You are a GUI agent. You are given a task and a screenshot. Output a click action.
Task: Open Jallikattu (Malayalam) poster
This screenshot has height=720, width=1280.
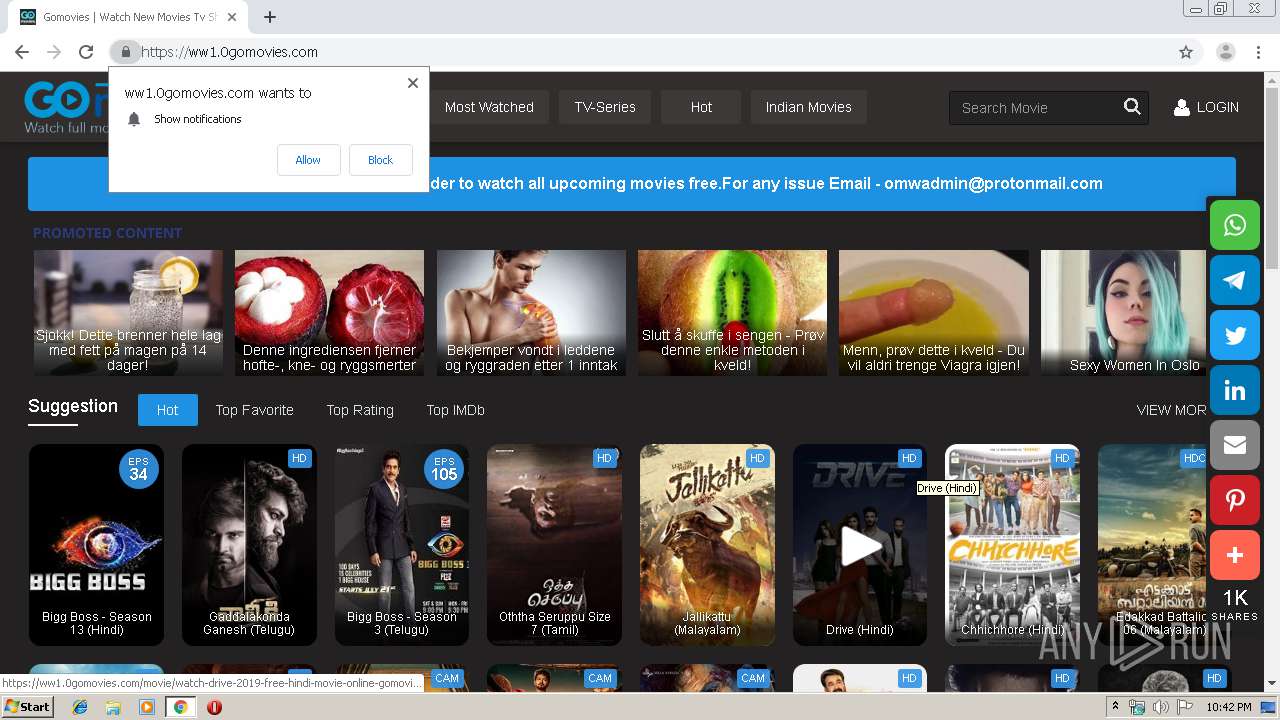(x=707, y=546)
